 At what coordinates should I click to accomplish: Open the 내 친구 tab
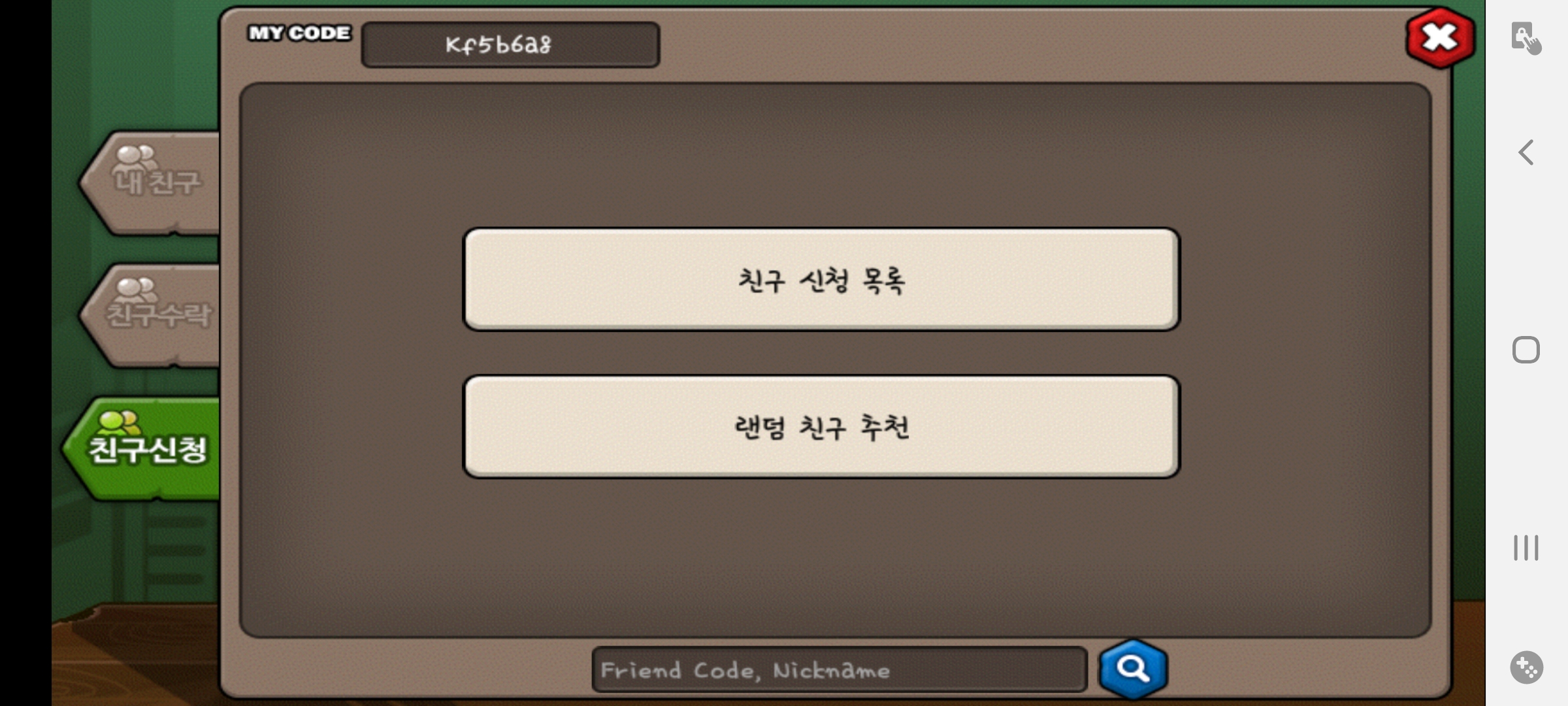pyautogui.click(x=150, y=182)
